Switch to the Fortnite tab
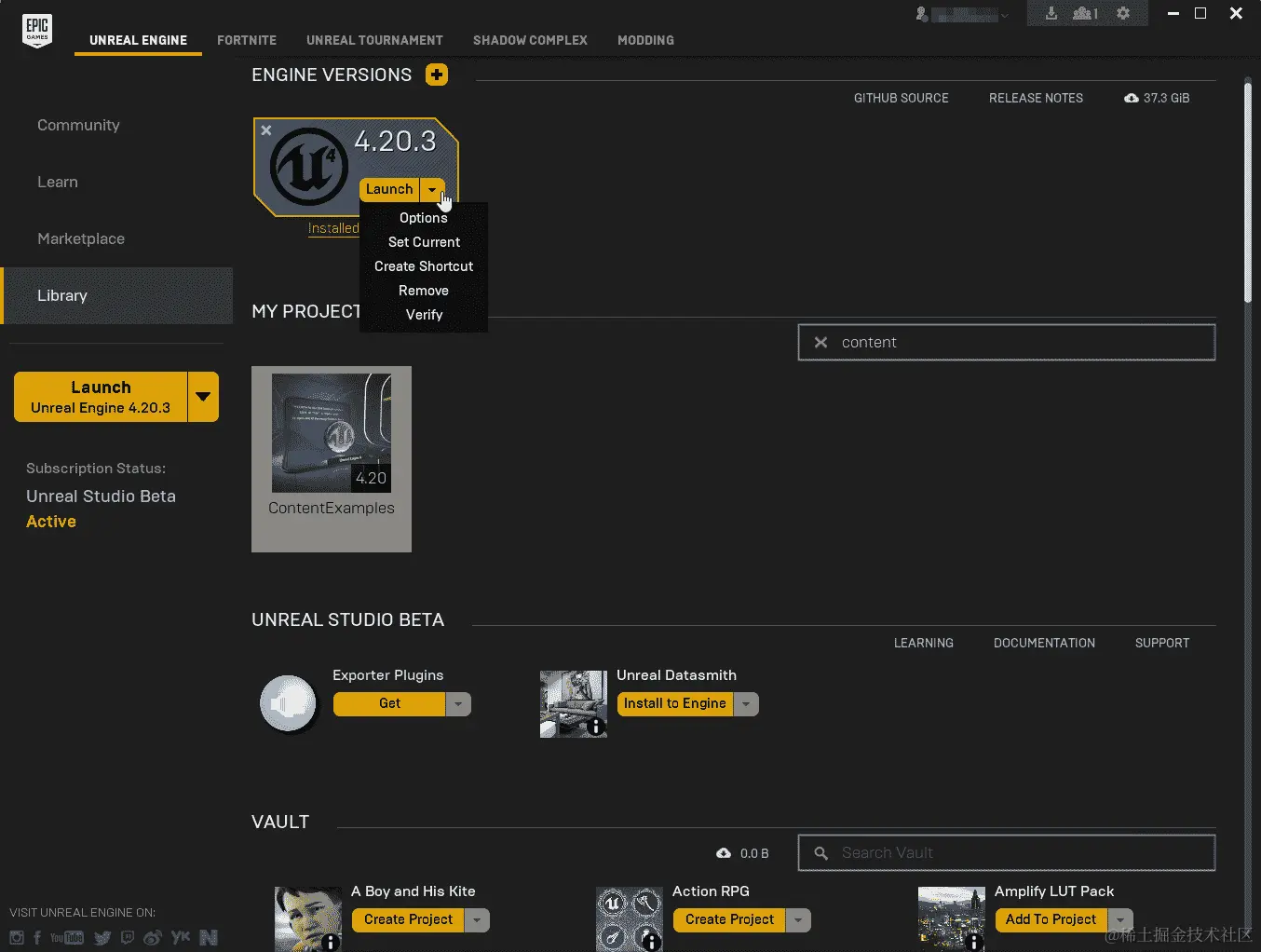The image size is (1261, 952). 247,40
